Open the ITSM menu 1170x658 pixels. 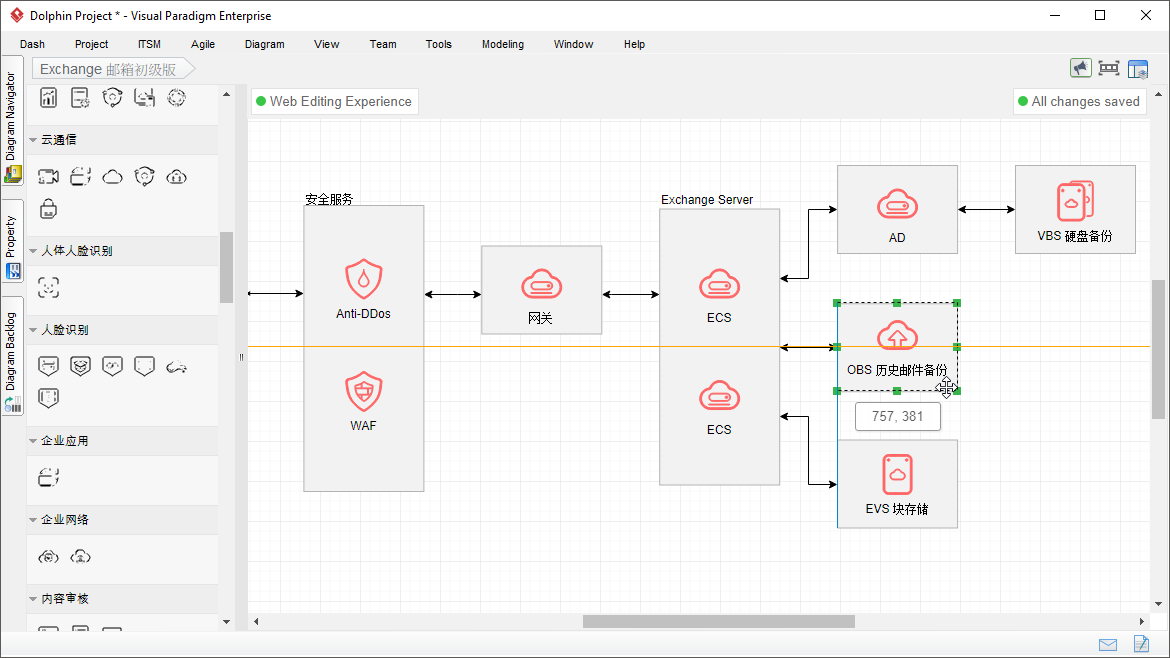(x=149, y=44)
